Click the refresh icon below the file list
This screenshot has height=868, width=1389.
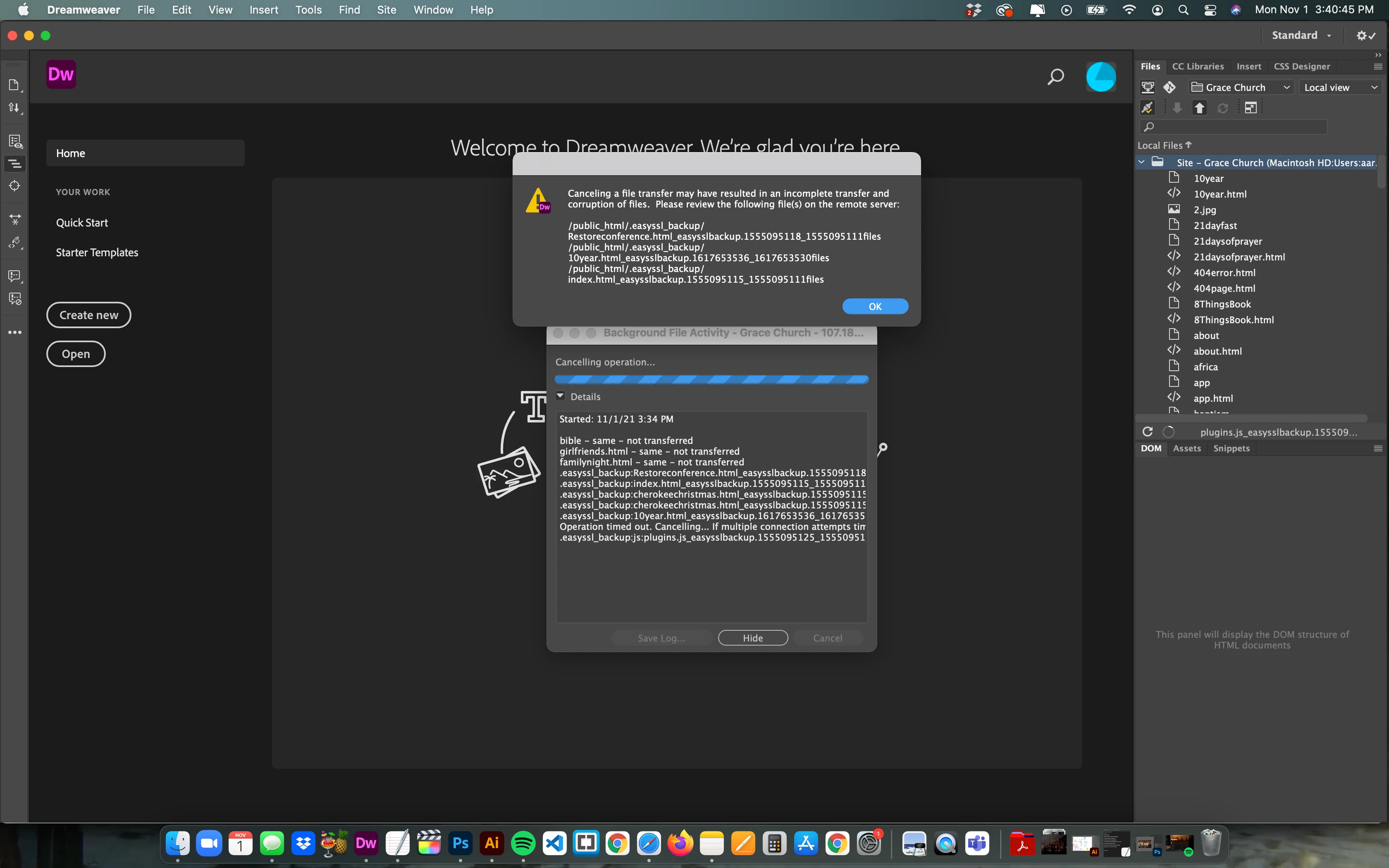click(1147, 432)
